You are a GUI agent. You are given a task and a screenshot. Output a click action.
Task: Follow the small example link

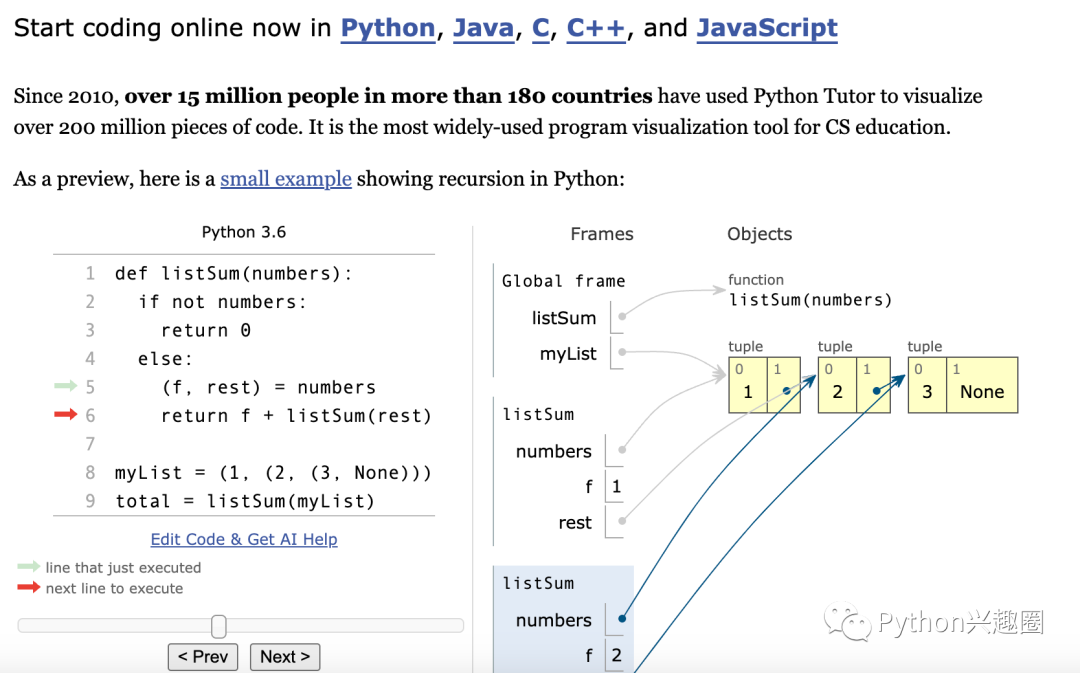[286, 179]
